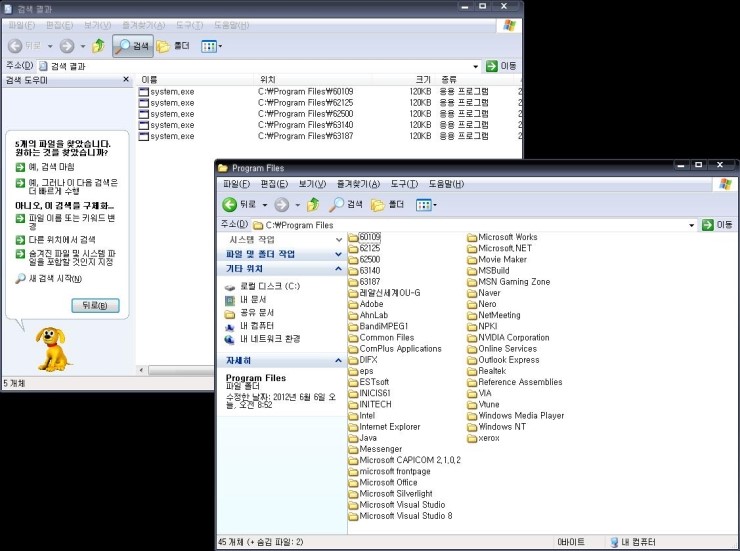Click the Forward arrow in search results window

click(x=67, y=46)
